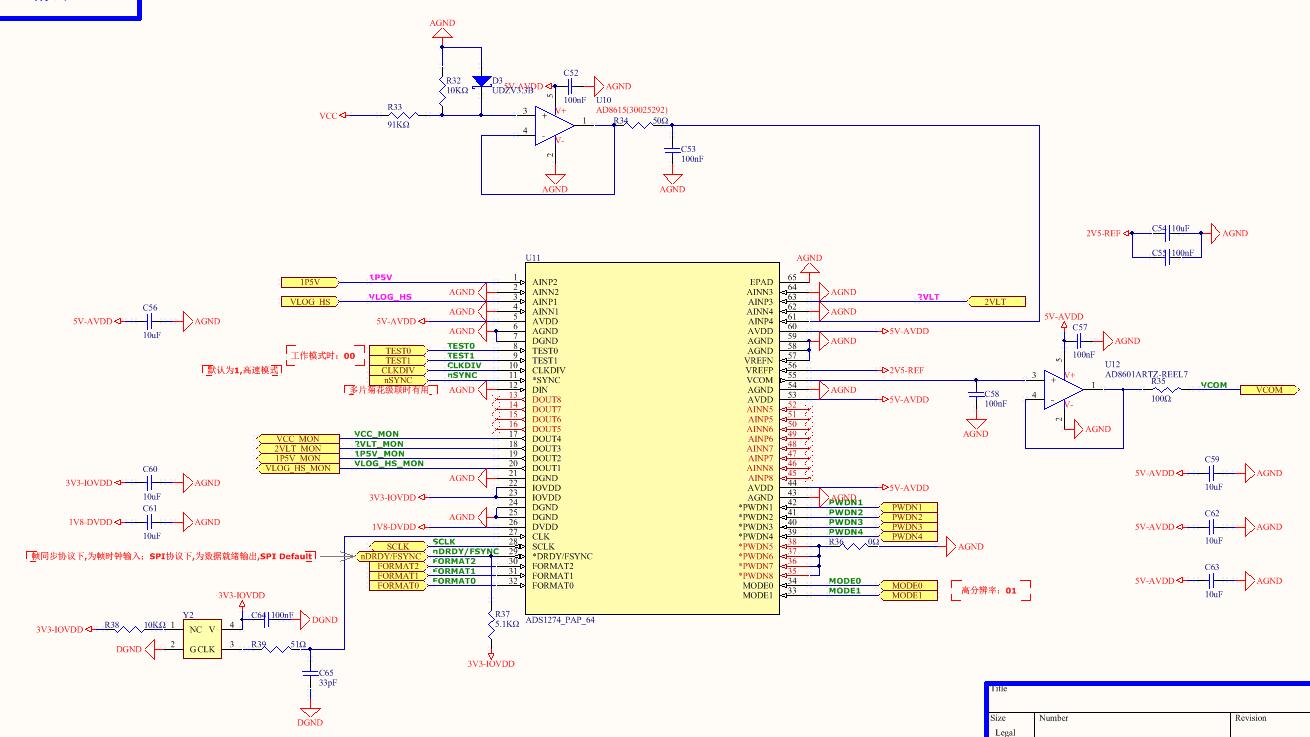Click the PWDN1 port
The width and height of the screenshot is (1310, 737).
909,508
